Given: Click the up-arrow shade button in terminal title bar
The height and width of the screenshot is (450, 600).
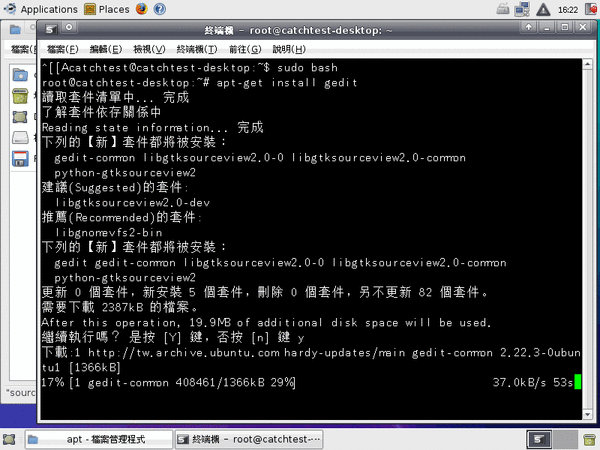Looking at the screenshot, I should point(529,27).
